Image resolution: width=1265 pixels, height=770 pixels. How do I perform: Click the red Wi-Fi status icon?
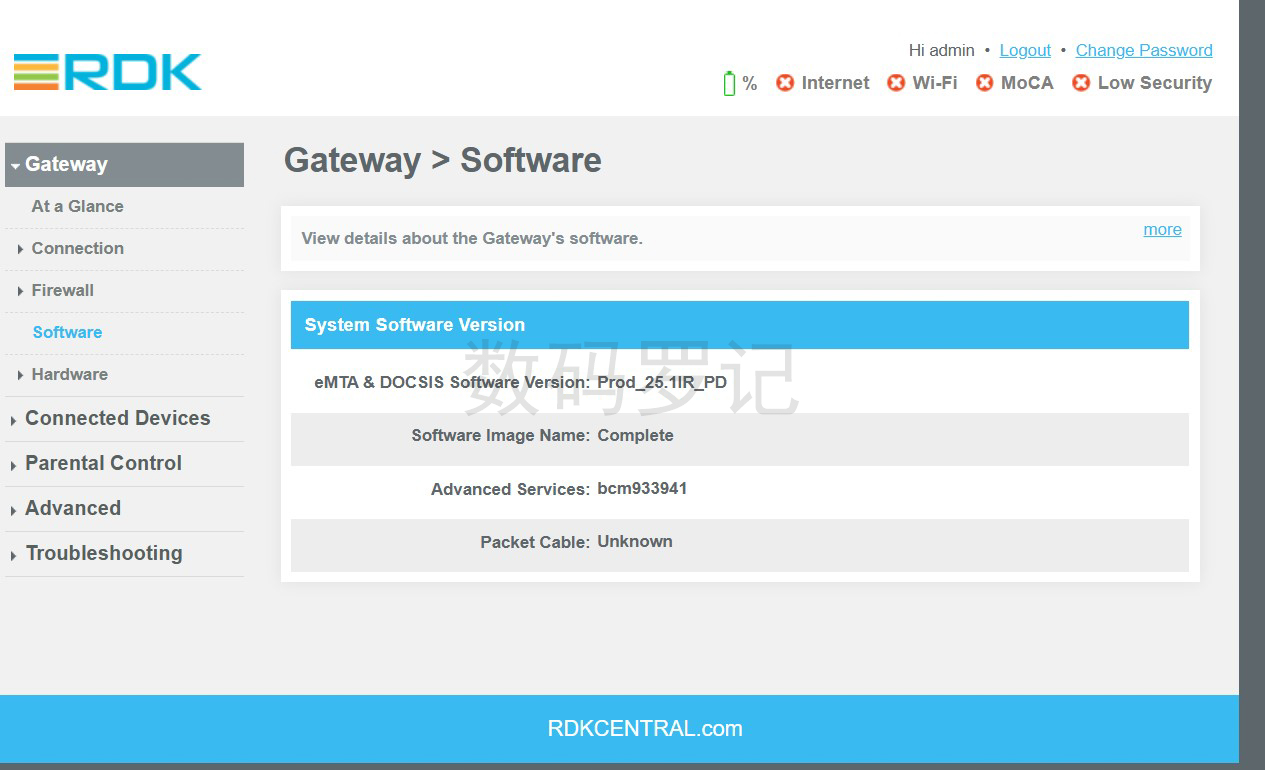(896, 83)
